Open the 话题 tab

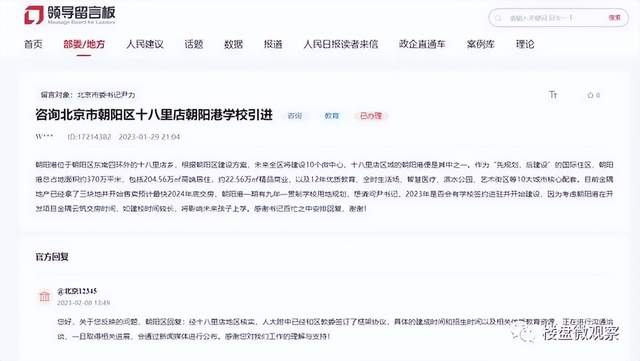coord(194,44)
